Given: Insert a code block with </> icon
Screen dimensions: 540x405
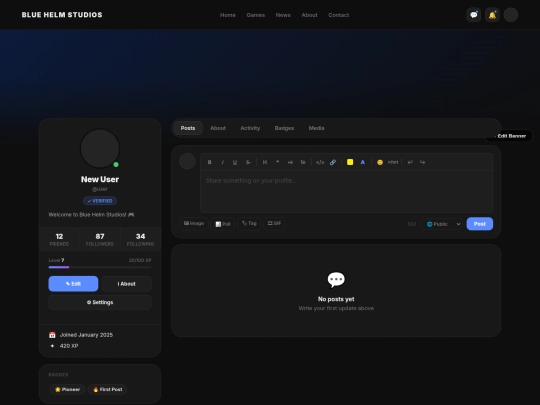Looking at the screenshot, I should coord(320,162).
